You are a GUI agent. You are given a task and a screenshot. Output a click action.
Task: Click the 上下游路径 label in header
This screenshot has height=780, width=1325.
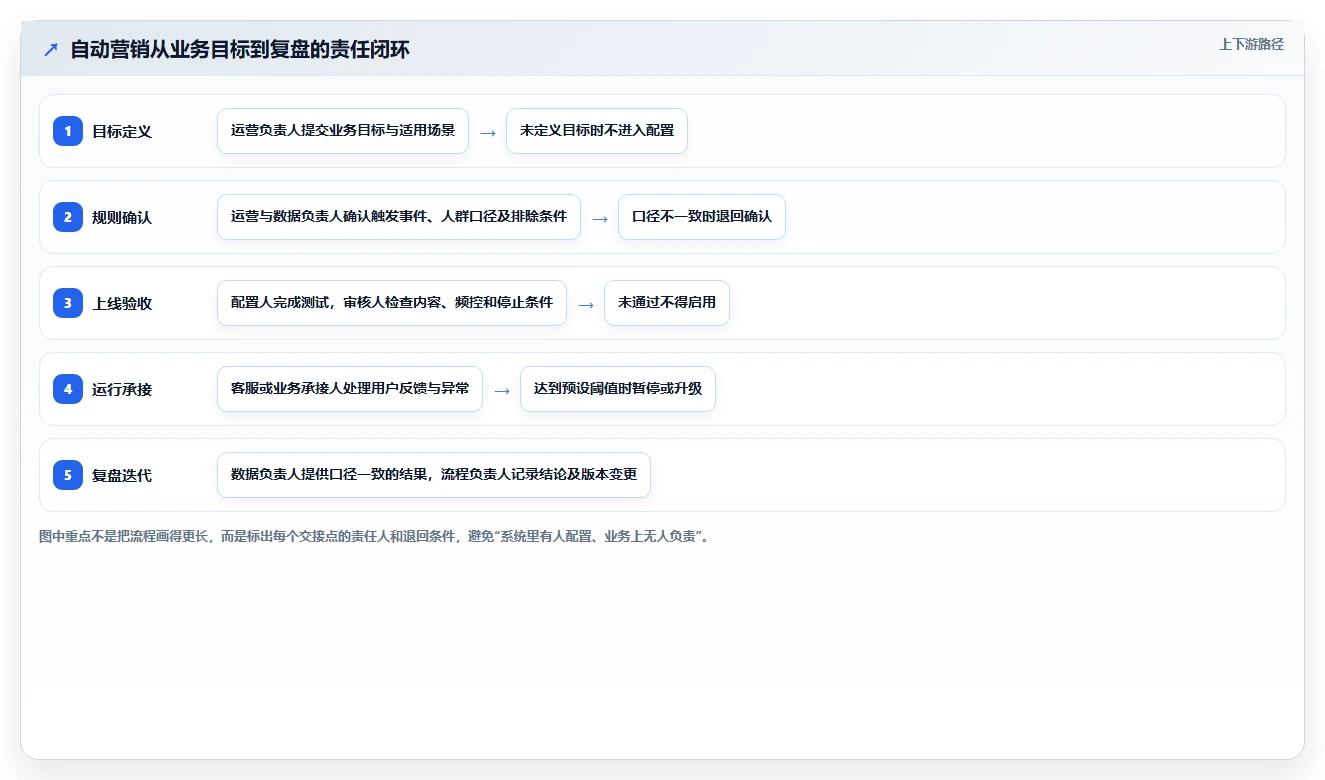(1251, 45)
